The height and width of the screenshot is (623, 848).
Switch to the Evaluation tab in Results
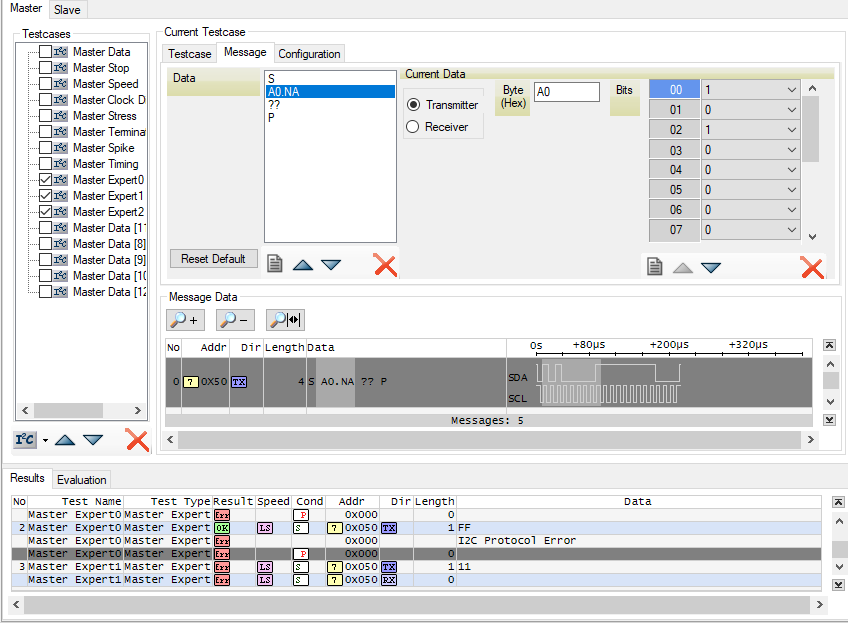tap(82, 479)
